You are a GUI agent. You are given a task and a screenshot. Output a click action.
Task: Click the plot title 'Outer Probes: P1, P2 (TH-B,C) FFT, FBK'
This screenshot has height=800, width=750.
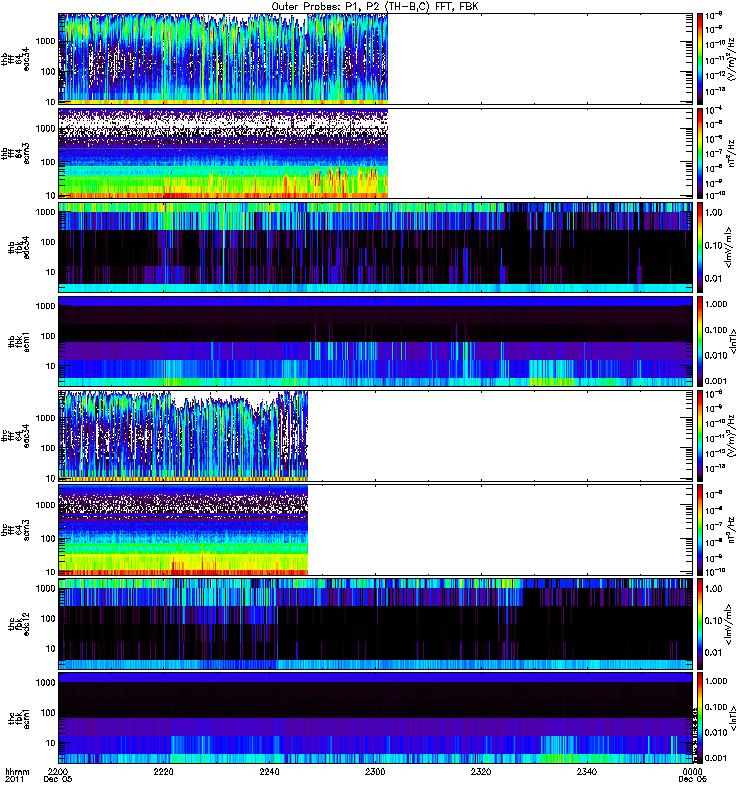click(x=374, y=7)
